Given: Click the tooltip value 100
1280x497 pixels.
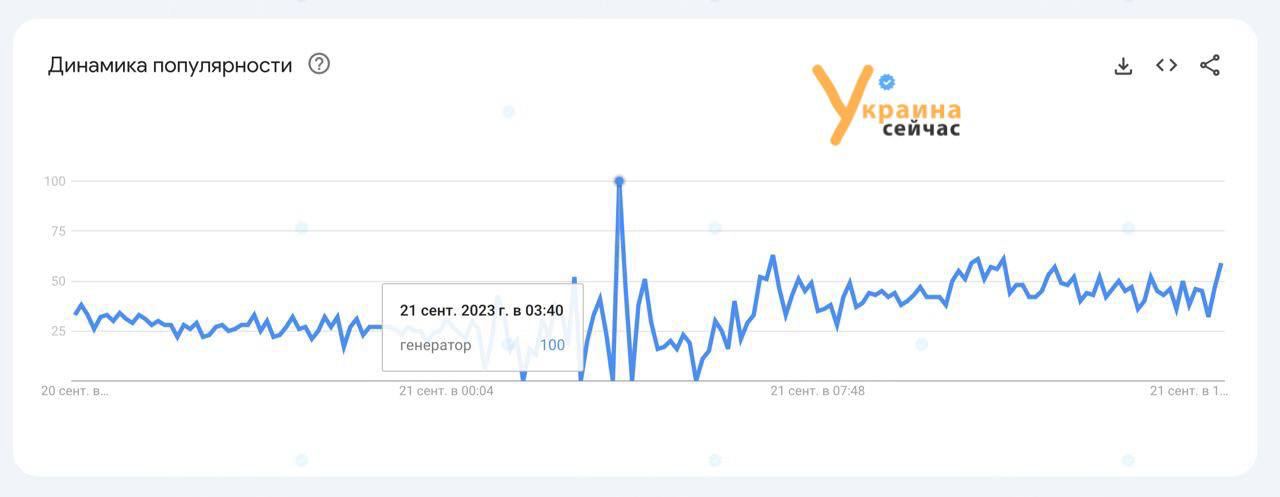Looking at the screenshot, I should (552, 345).
